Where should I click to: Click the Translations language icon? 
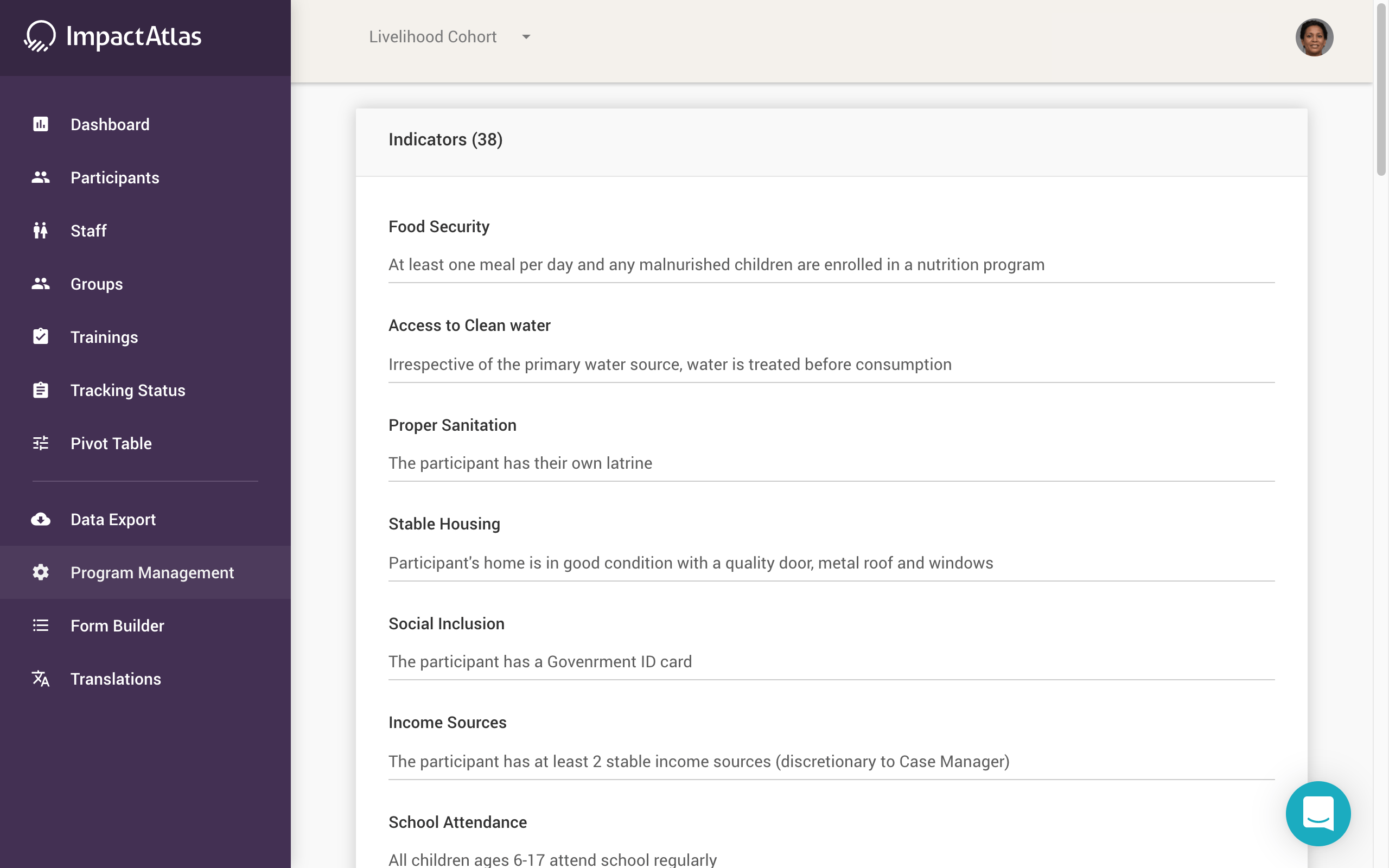tap(41, 679)
